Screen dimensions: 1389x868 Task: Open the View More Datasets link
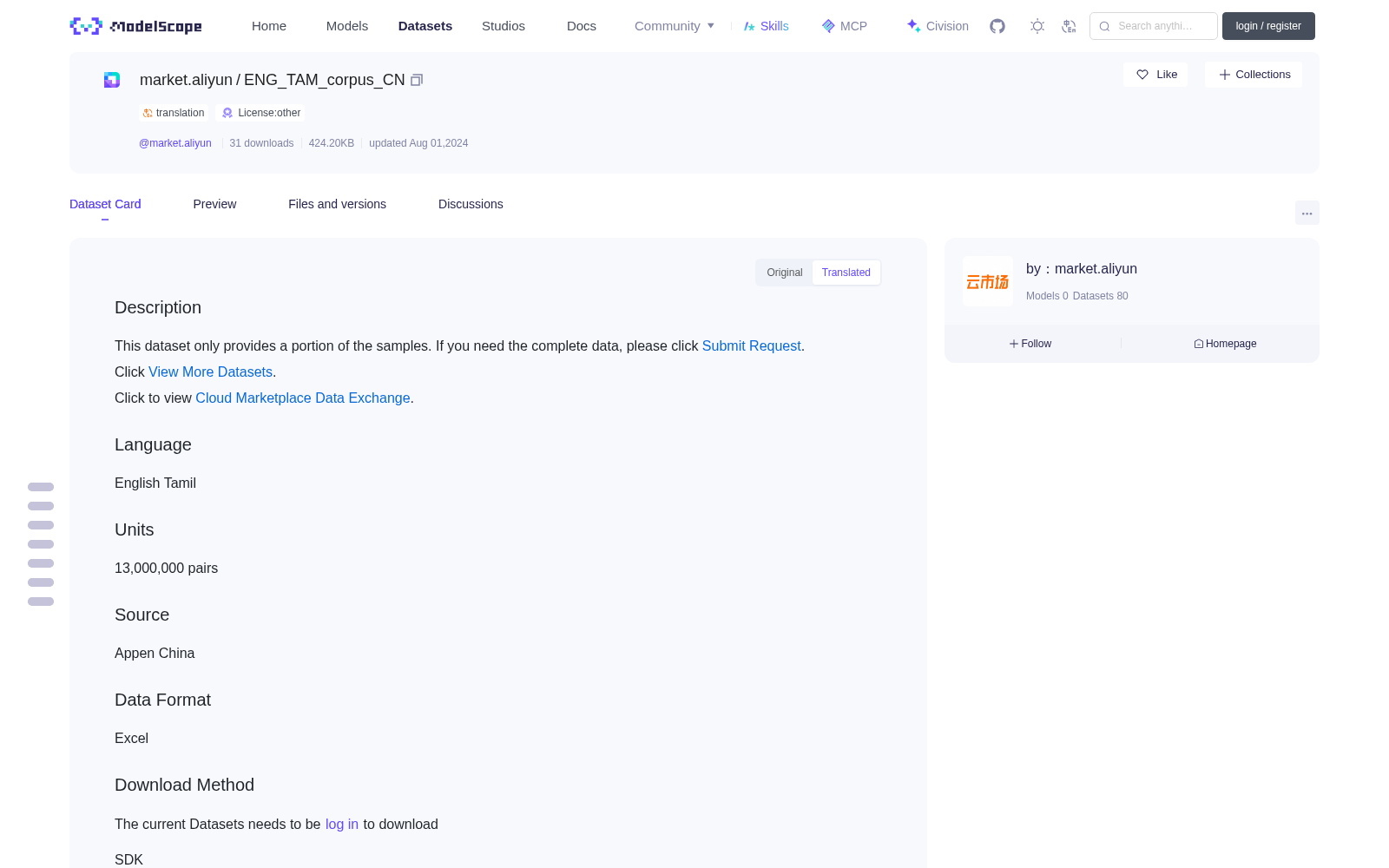211,372
